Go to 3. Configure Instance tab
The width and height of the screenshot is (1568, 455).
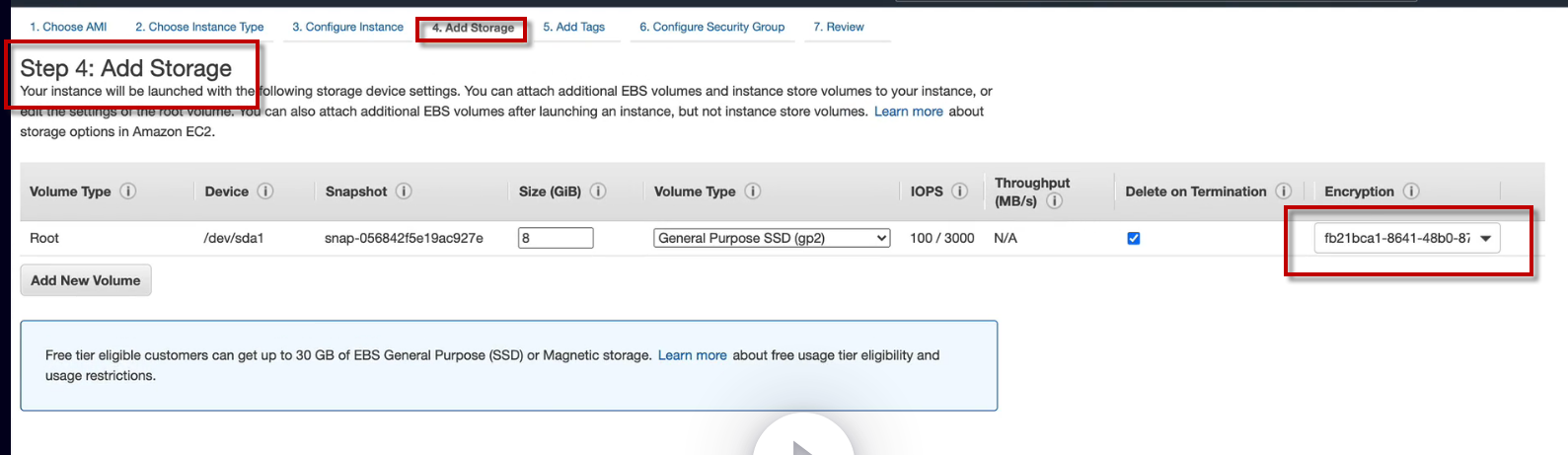pos(347,27)
